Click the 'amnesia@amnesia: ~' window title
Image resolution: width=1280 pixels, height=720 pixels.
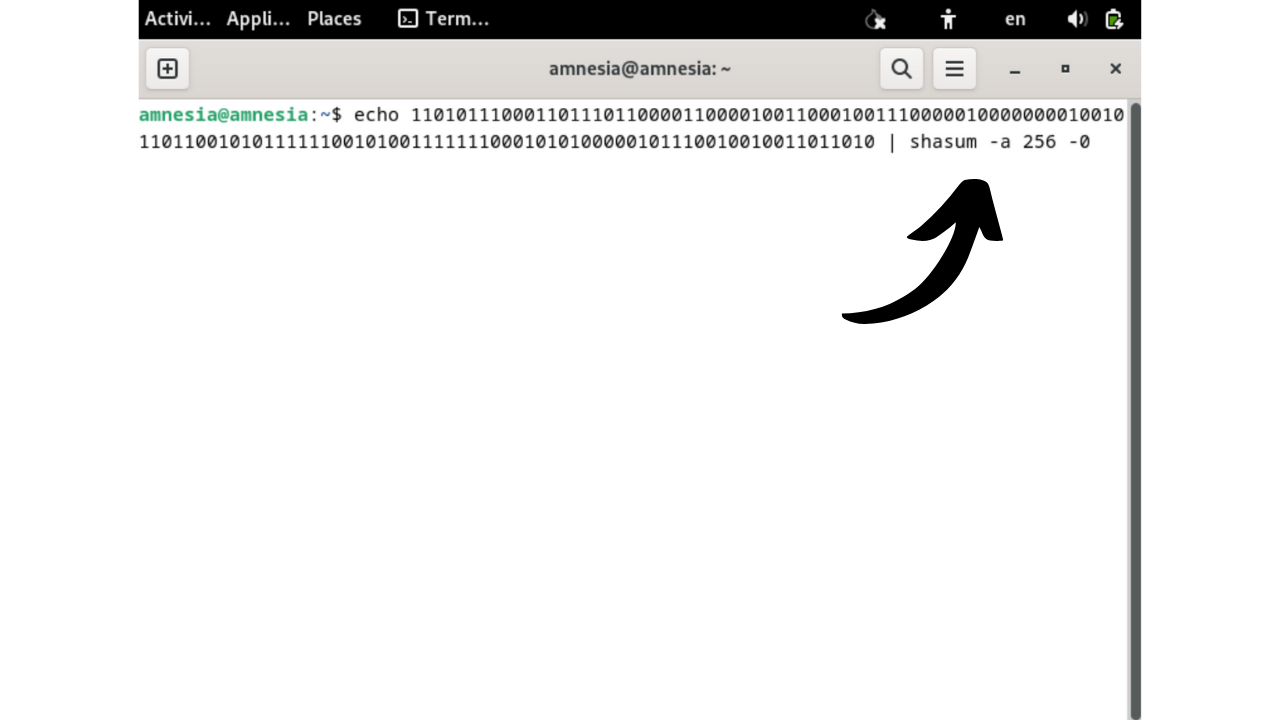(640, 69)
